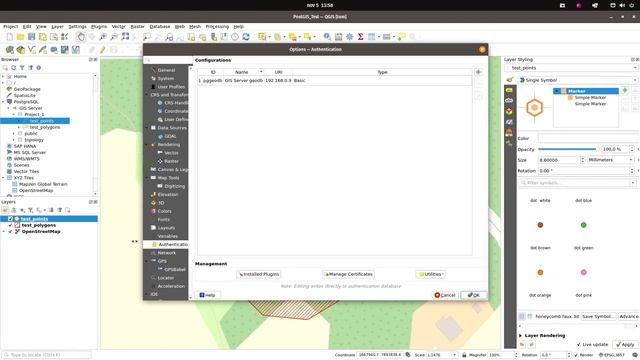Select Network in the Options sidebar

[167, 253]
